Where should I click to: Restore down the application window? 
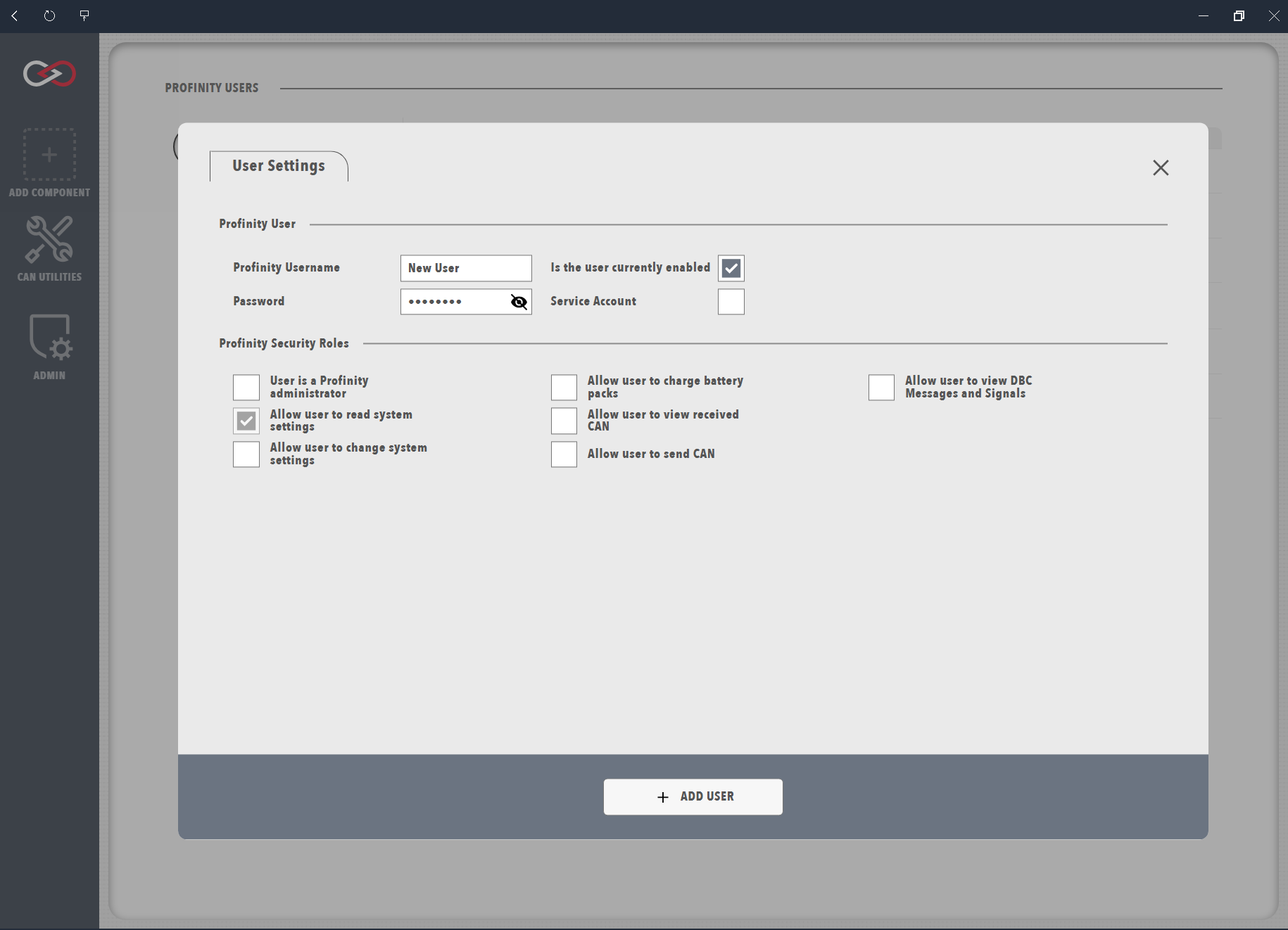[x=1239, y=15]
